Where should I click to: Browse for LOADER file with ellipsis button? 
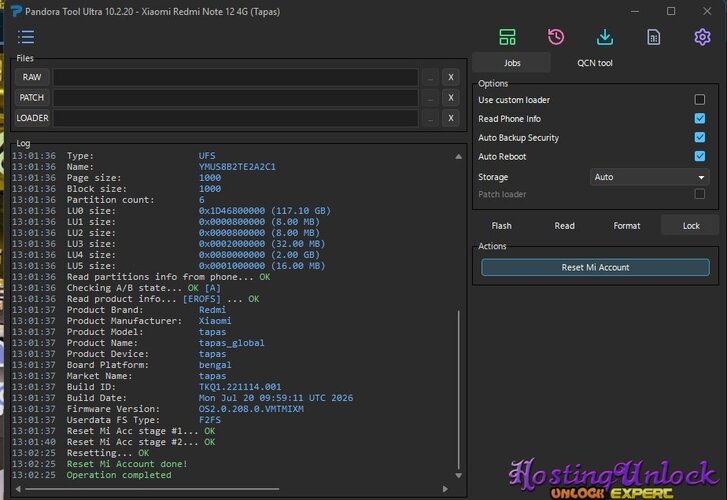(430, 118)
